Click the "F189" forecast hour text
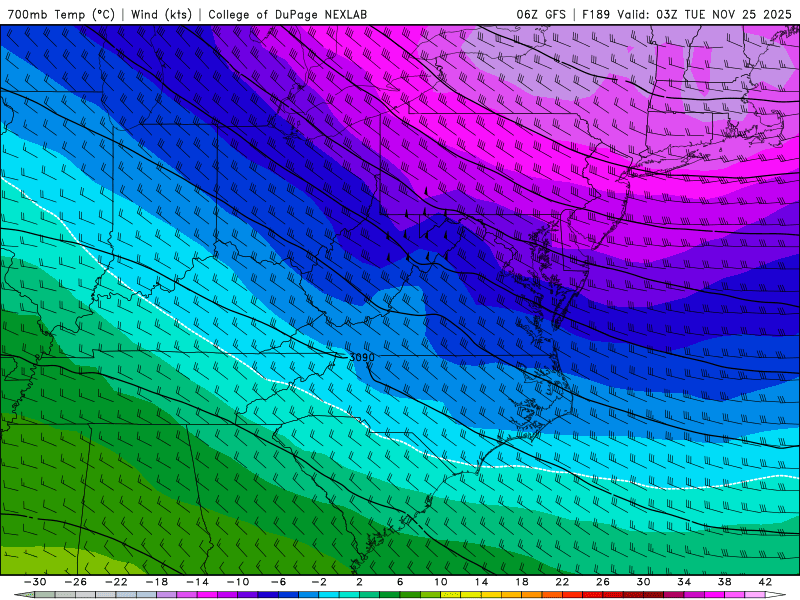Screen dimensions: 800x600 (595, 14)
